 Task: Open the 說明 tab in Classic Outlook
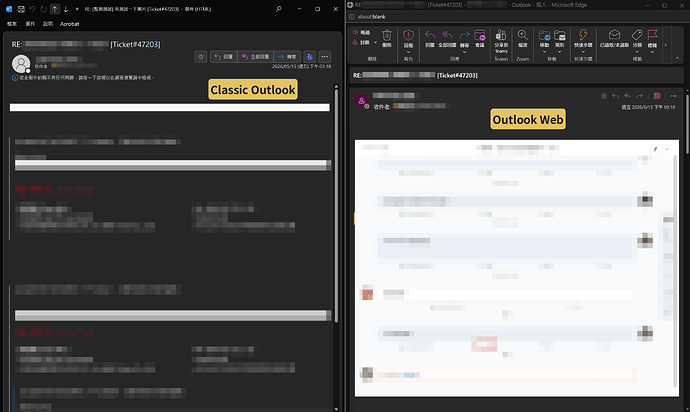pos(48,24)
